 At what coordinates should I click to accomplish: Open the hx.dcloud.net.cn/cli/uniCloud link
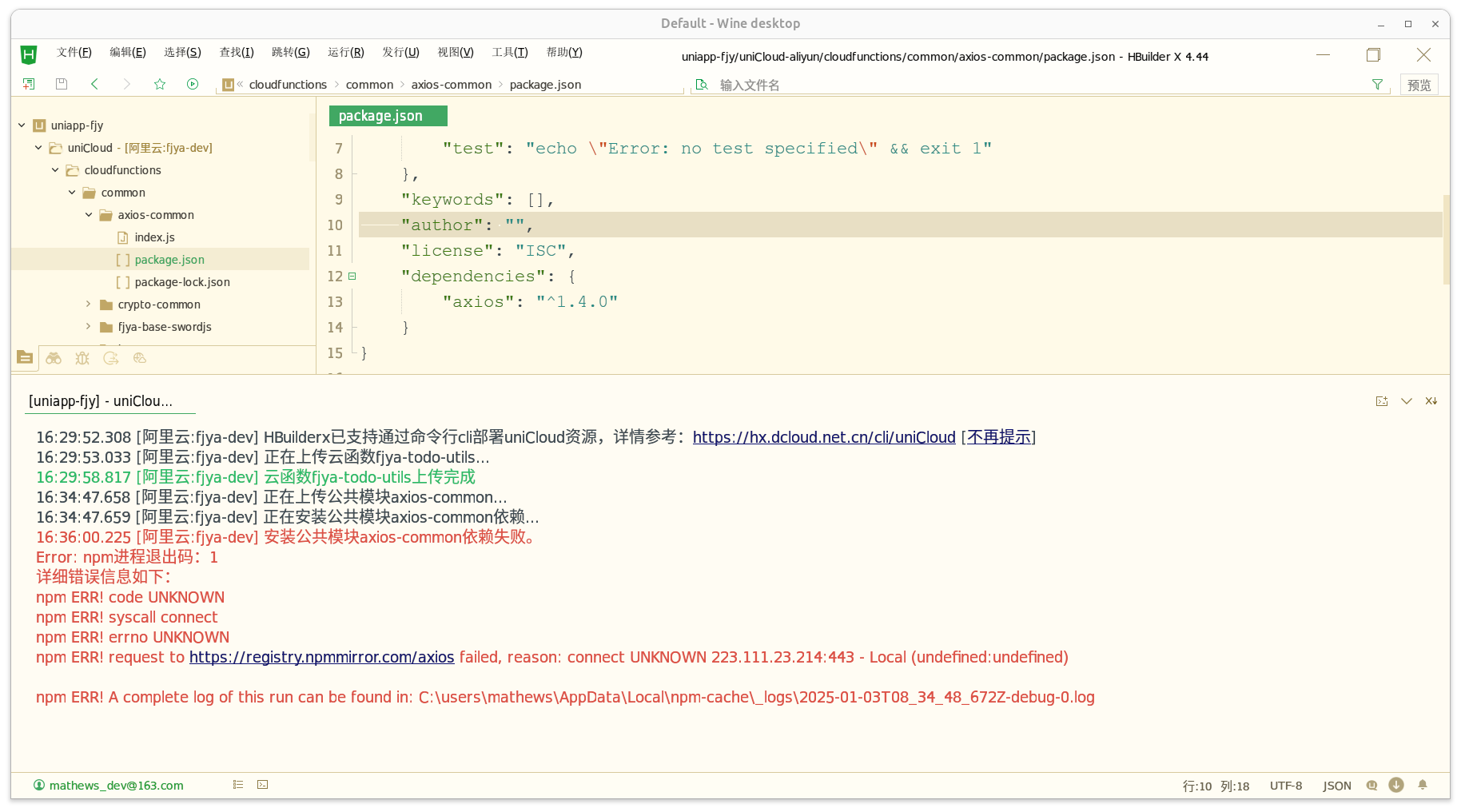tap(824, 437)
